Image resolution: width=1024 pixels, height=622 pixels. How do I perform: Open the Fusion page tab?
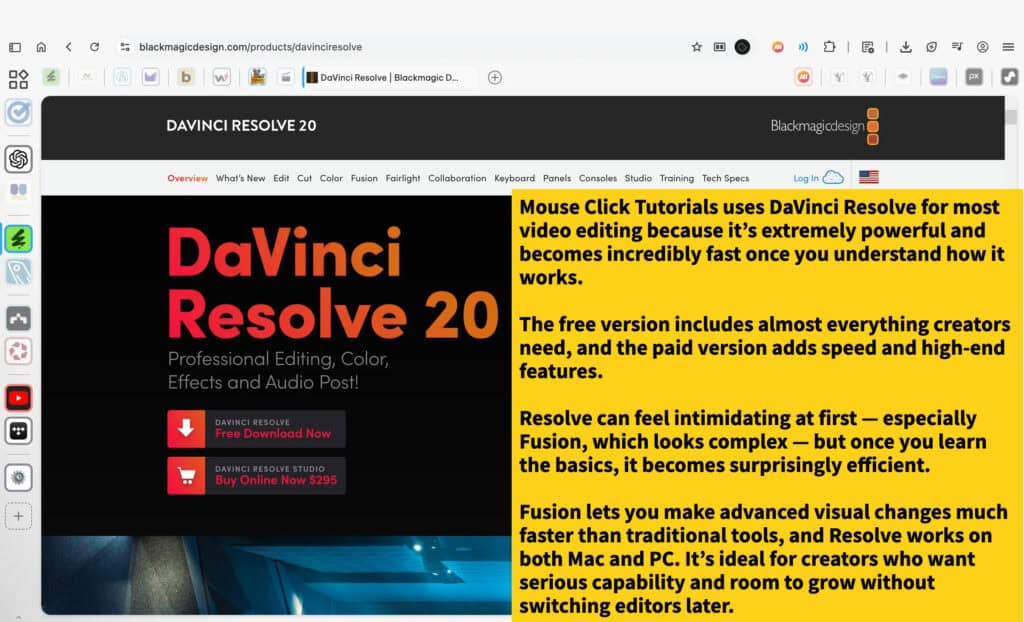tap(364, 178)
